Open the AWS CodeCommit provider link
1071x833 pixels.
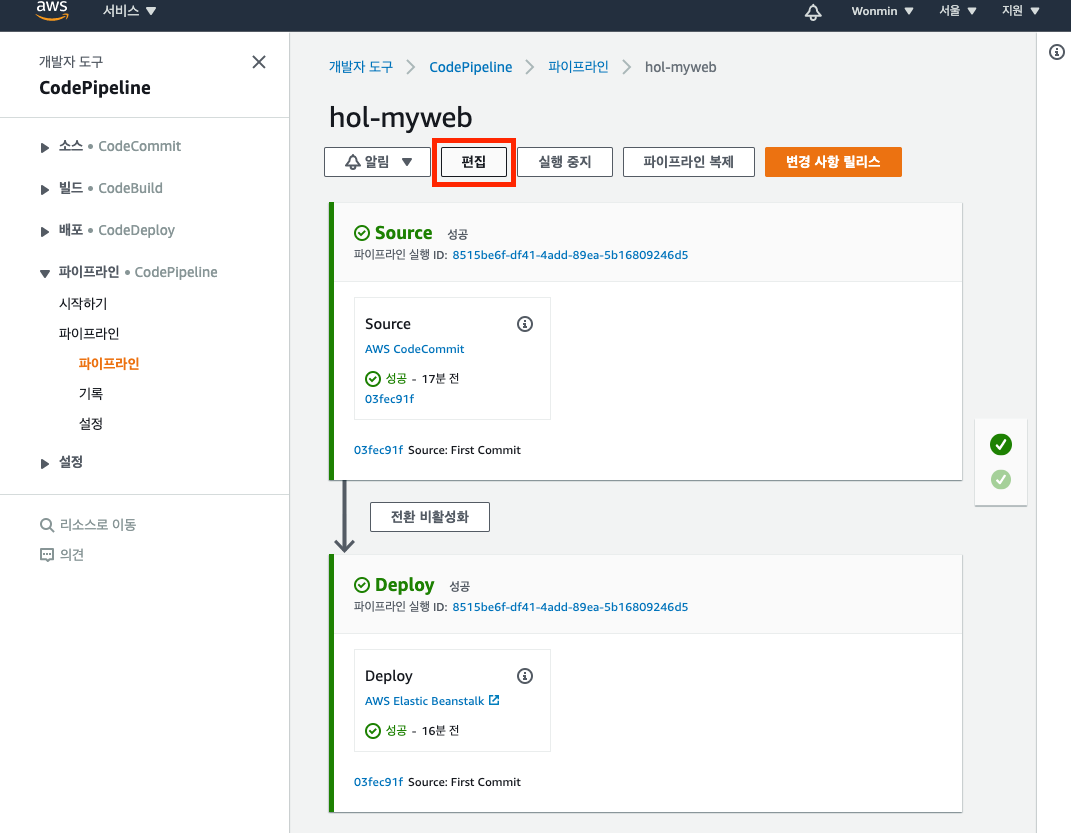point(415,349)
